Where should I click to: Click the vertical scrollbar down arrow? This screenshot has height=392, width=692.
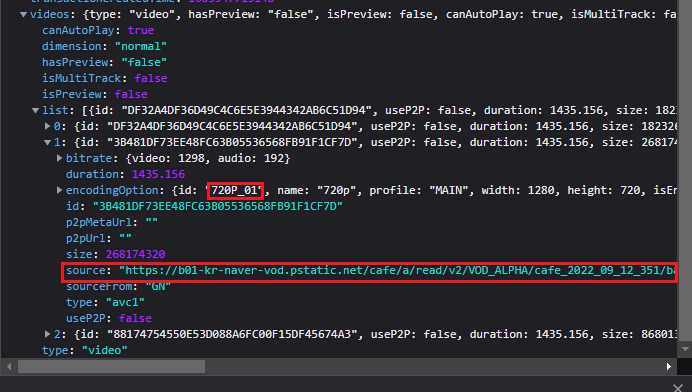click(x=685, y=350)
